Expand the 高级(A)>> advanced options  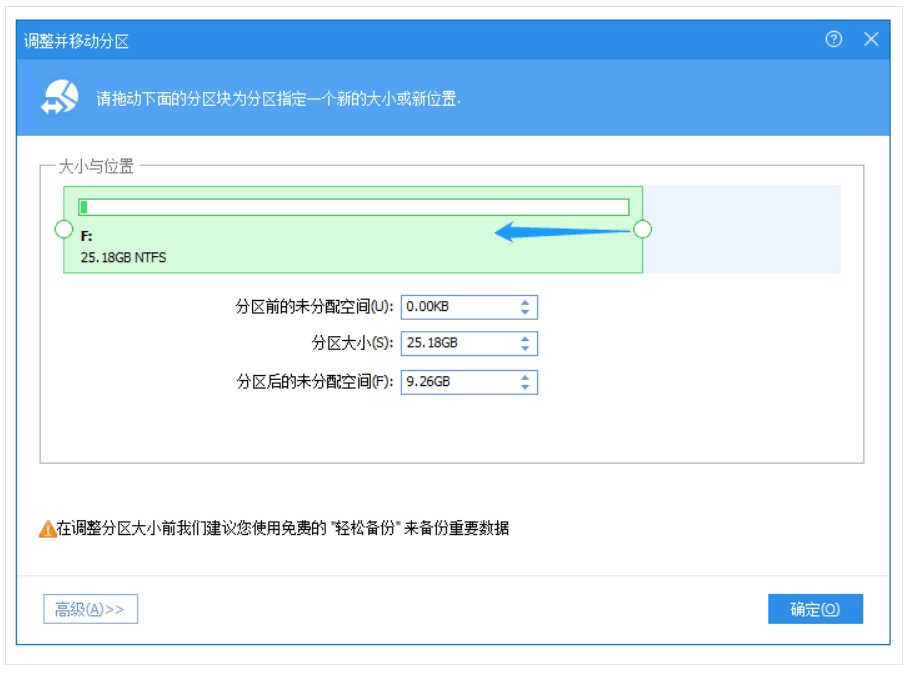pos(90,609)
